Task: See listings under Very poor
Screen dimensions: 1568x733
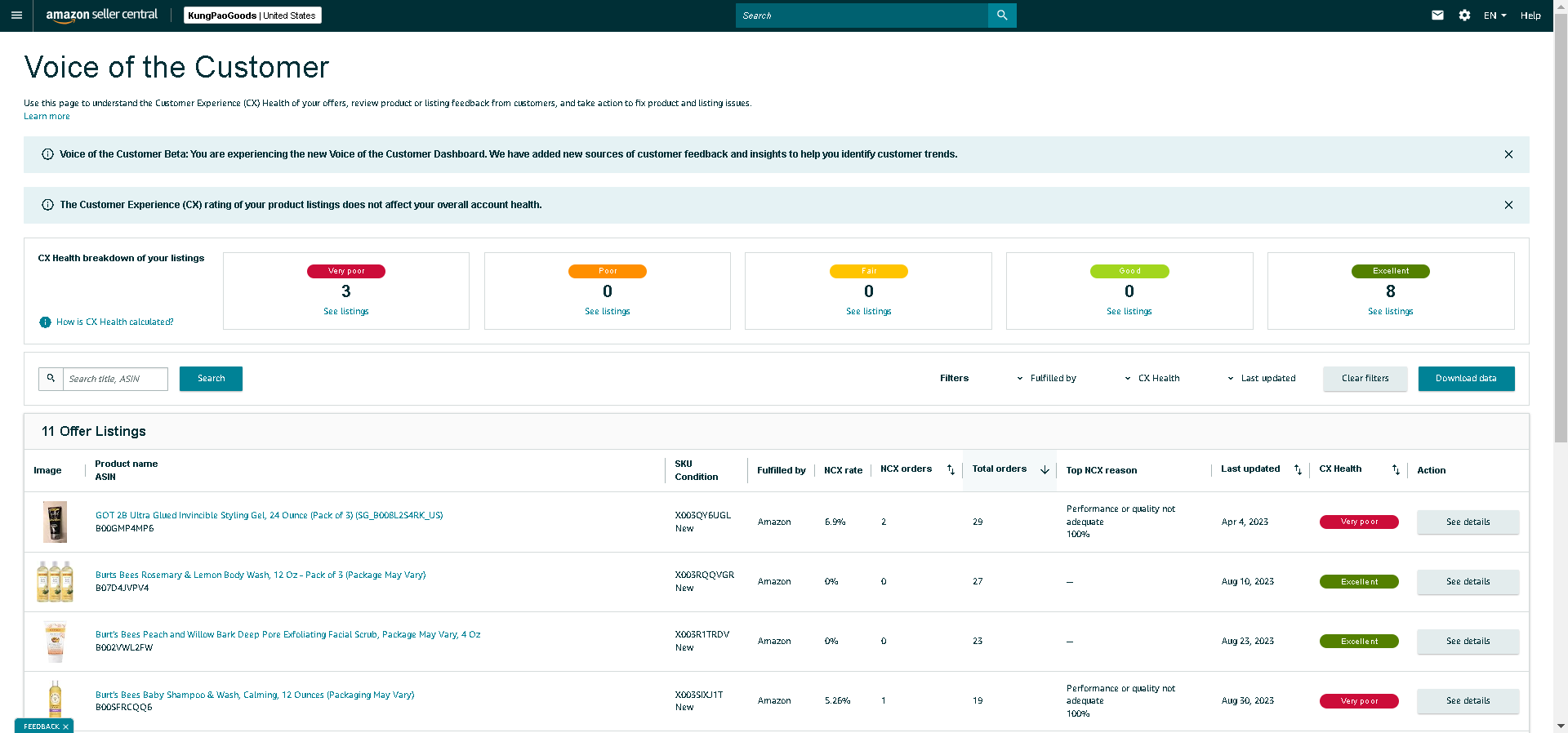Action: click(x=346, y=312)
